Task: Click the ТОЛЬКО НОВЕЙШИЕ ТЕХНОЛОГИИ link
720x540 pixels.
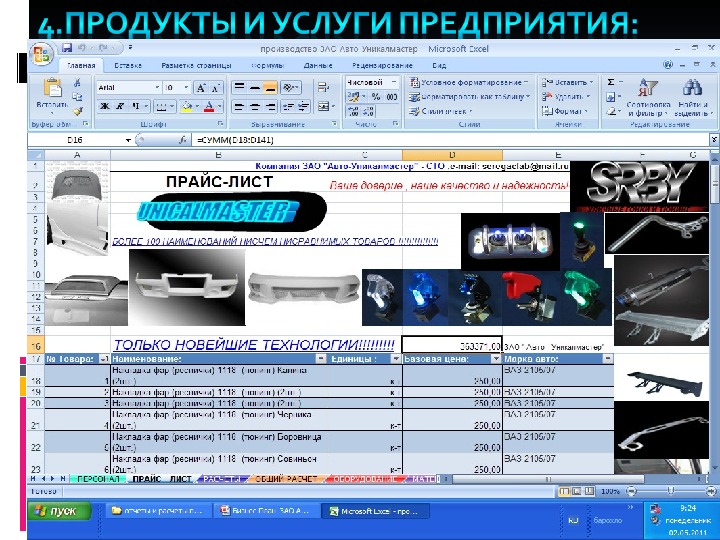Action: point(253,345)
